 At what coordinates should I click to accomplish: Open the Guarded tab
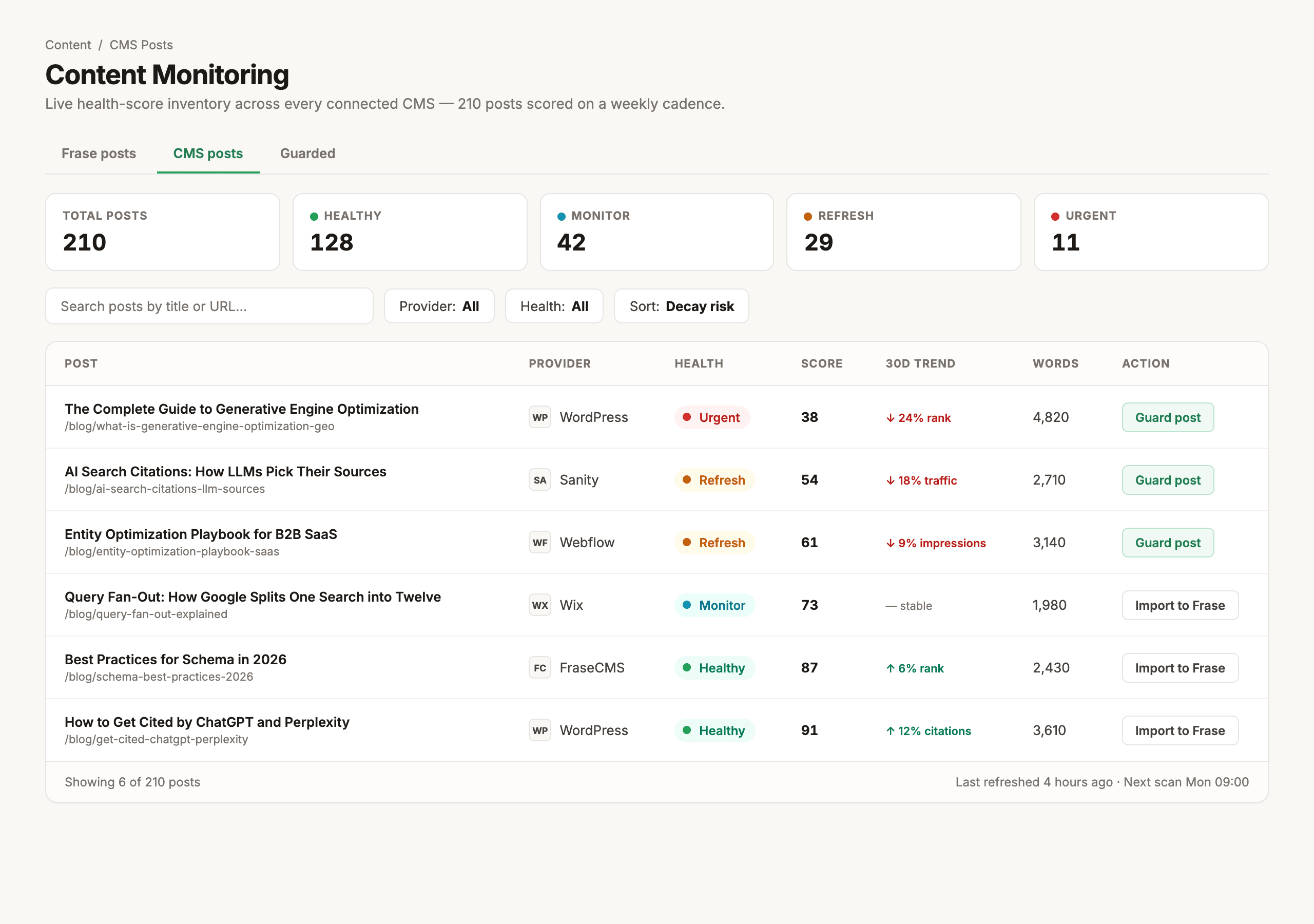tap(307, 153)
